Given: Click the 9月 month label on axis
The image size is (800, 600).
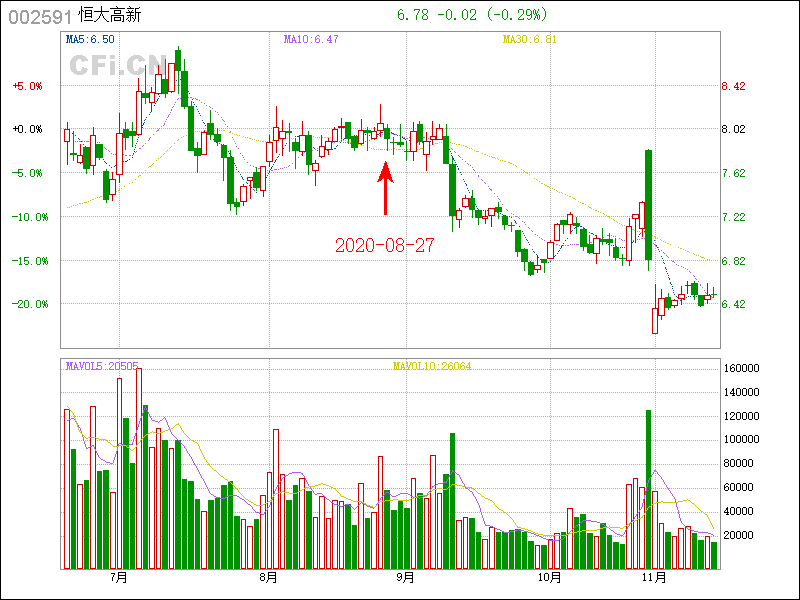Looking at the screenshot, I should pyautogui.click(x=405, y=577).
